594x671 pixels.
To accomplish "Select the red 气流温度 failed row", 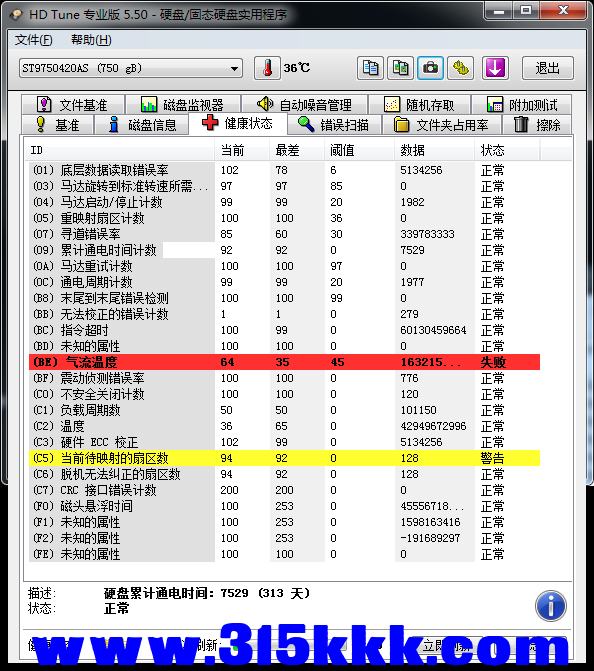I will [284, 362].
